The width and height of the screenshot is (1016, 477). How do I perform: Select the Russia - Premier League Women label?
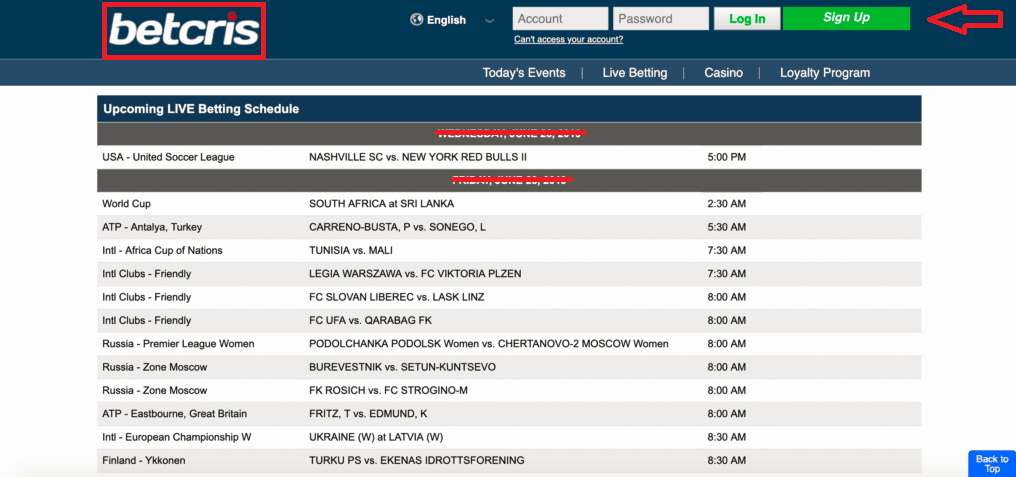(x=178, y=343)
